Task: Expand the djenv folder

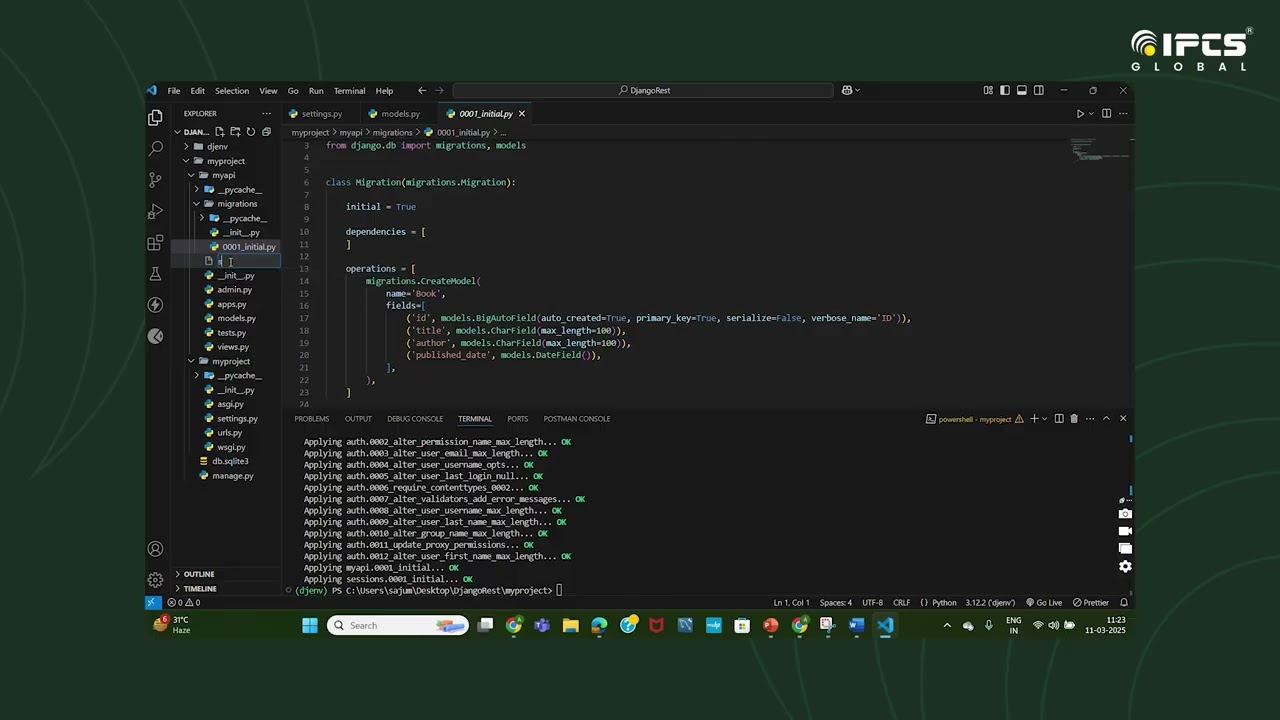Action: (217, 147)
